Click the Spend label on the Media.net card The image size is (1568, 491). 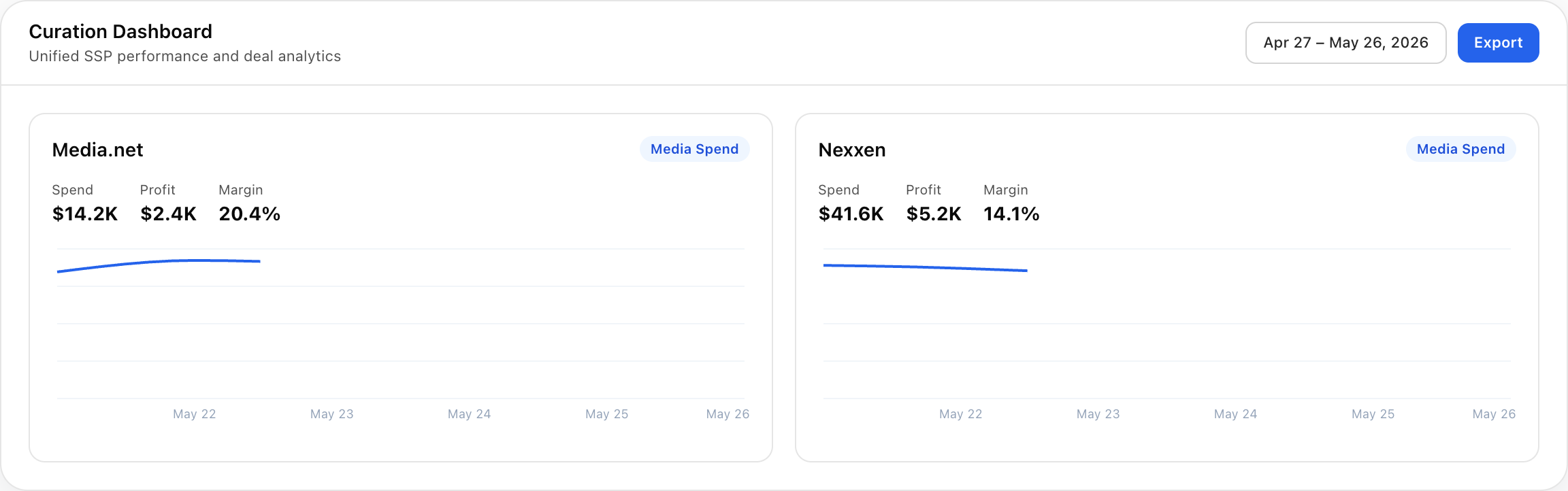[x=73, y=190]
